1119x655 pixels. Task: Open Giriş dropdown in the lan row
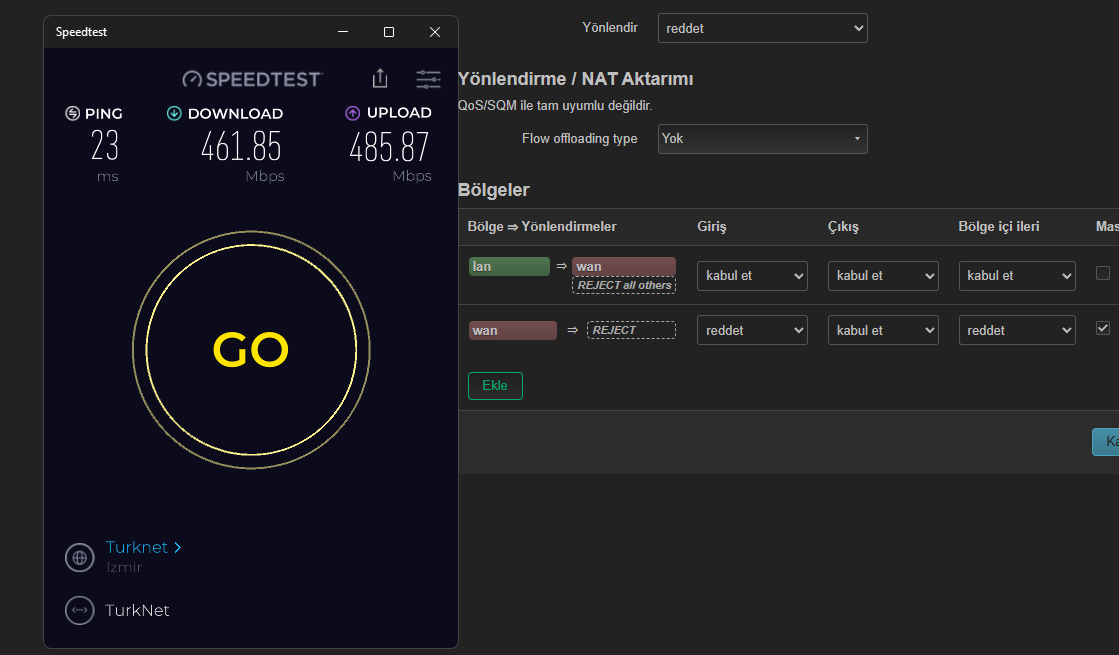tap(752, 275)
